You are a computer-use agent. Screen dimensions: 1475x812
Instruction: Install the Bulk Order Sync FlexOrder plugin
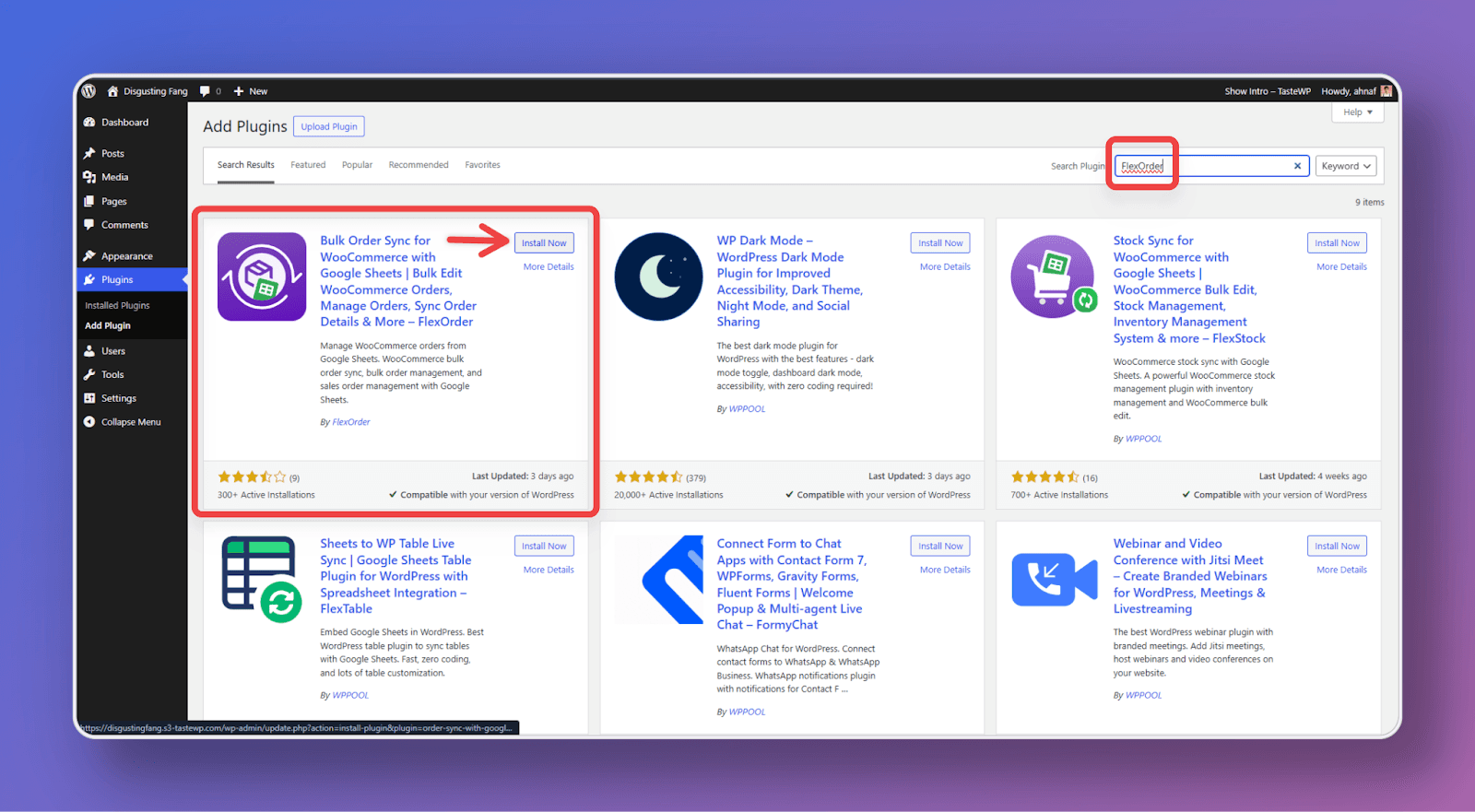[x=544, y=243]
